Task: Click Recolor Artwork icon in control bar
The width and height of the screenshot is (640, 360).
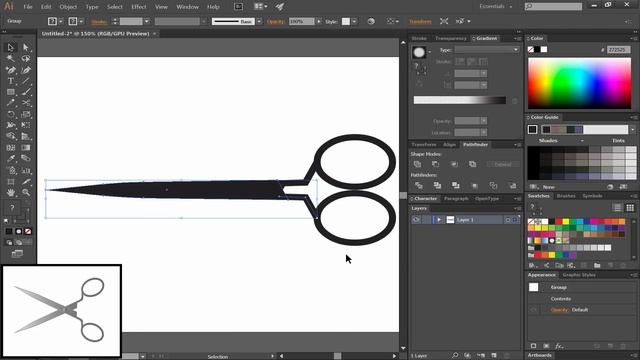Action: click(371, 21)
